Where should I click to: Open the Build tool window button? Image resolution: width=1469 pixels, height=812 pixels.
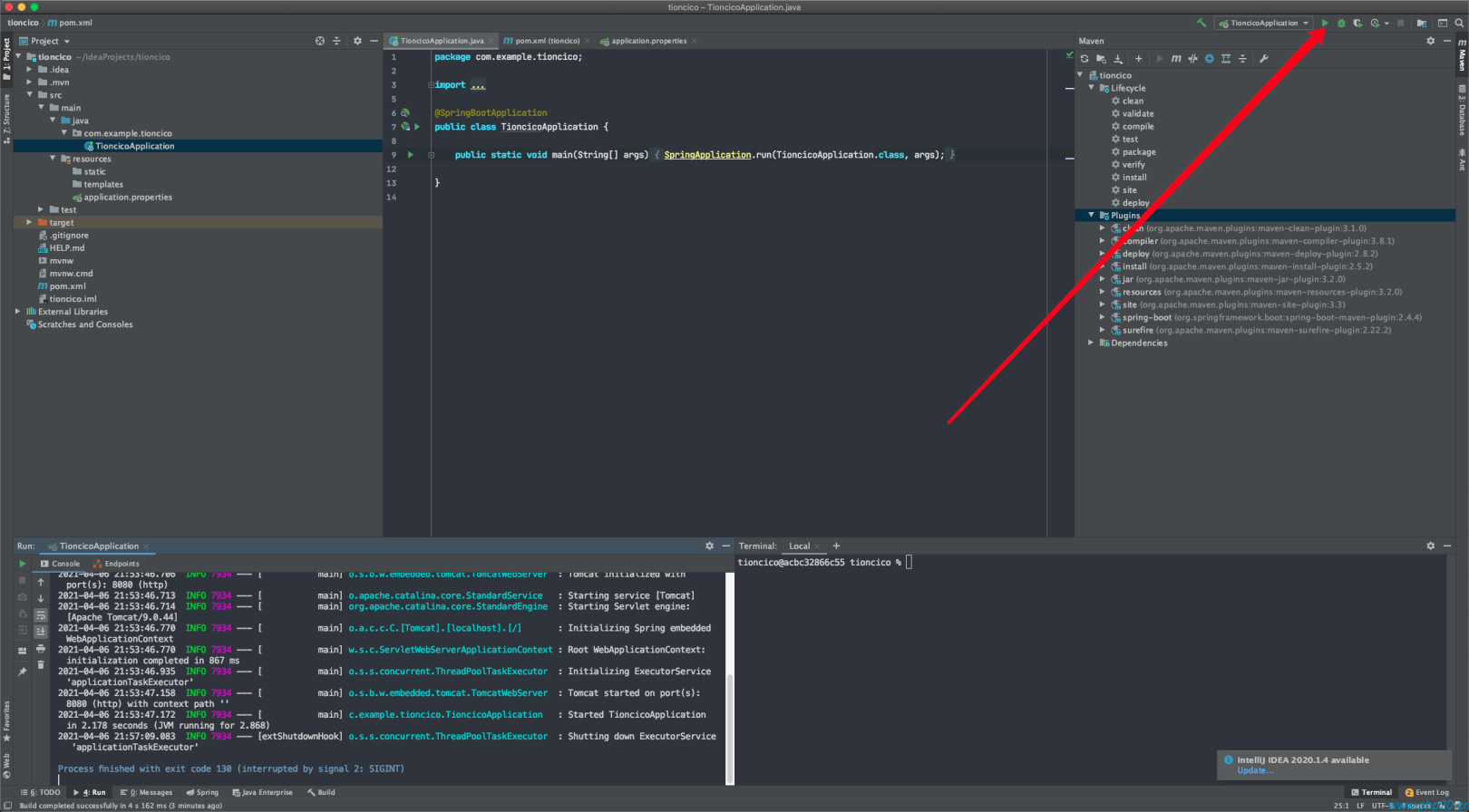(321, 792)
